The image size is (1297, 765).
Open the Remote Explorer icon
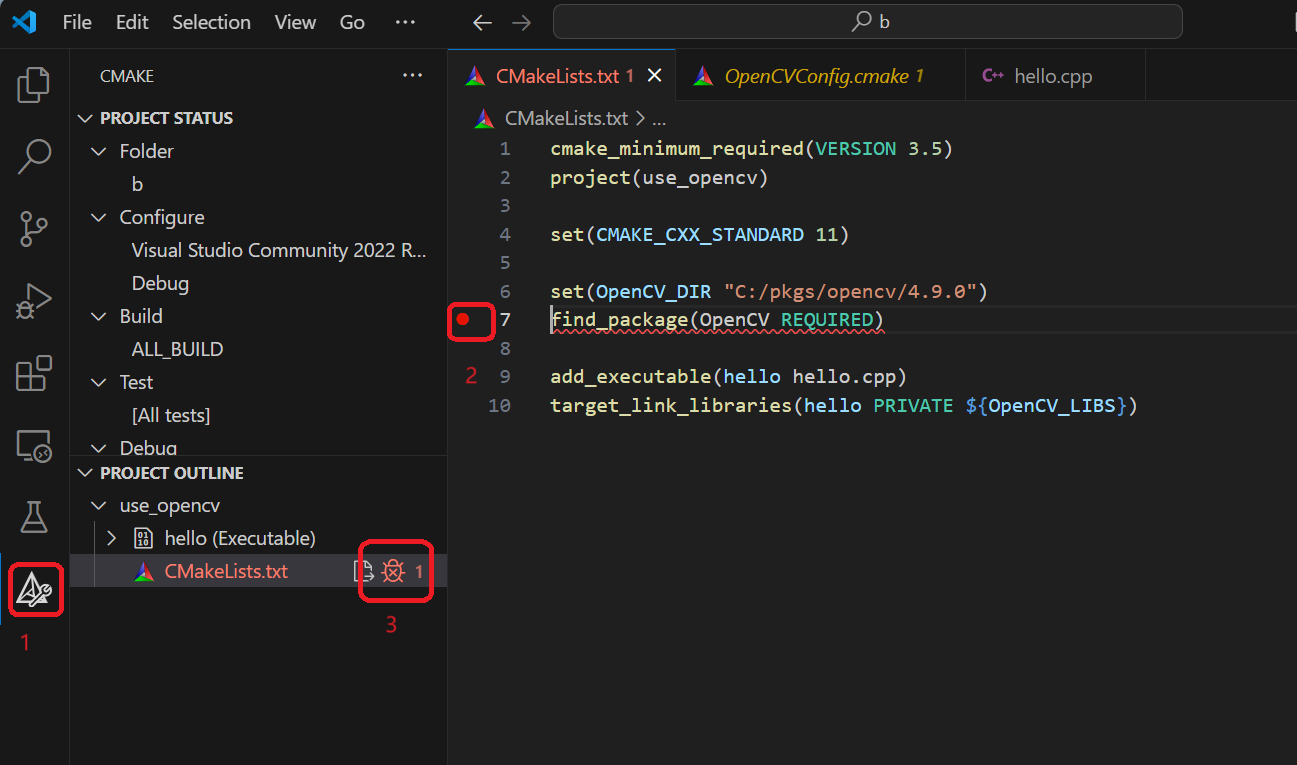coord(33,445)
